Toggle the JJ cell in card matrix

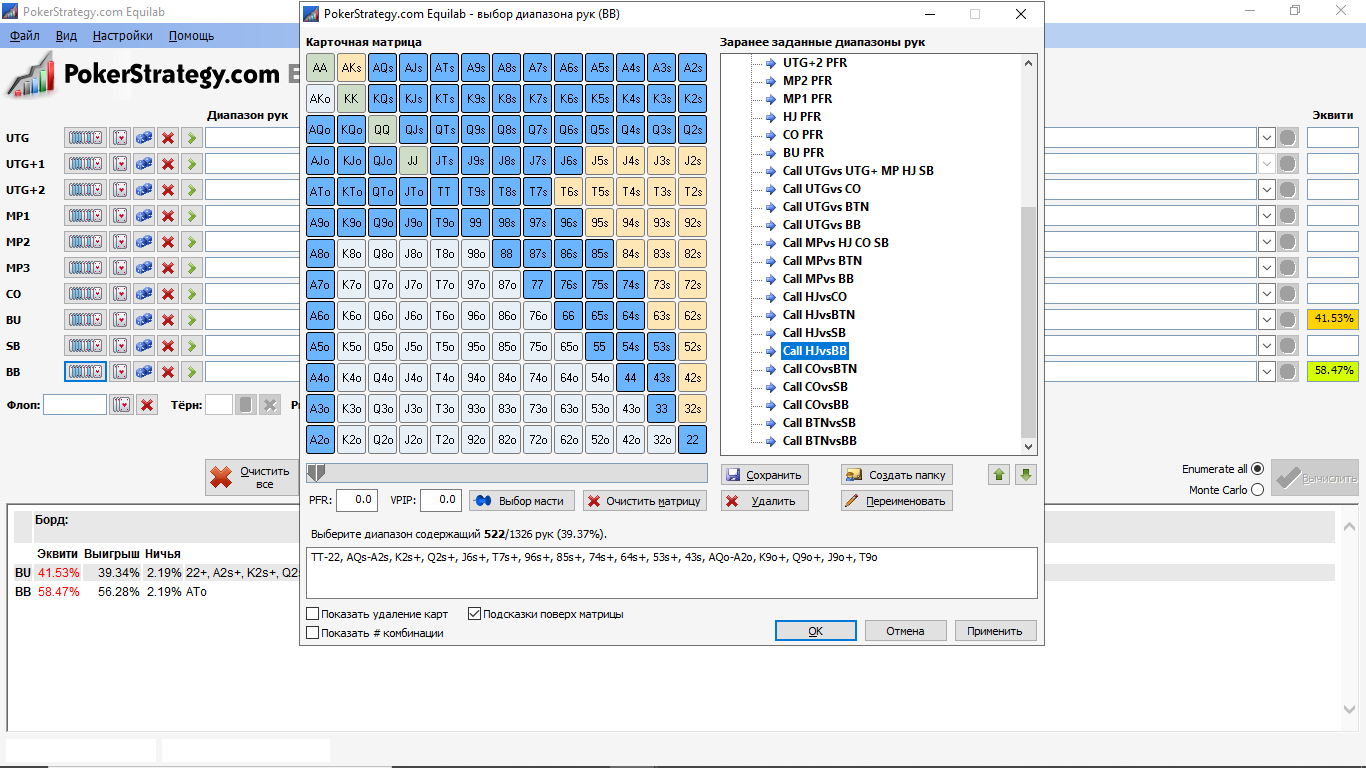413,161
